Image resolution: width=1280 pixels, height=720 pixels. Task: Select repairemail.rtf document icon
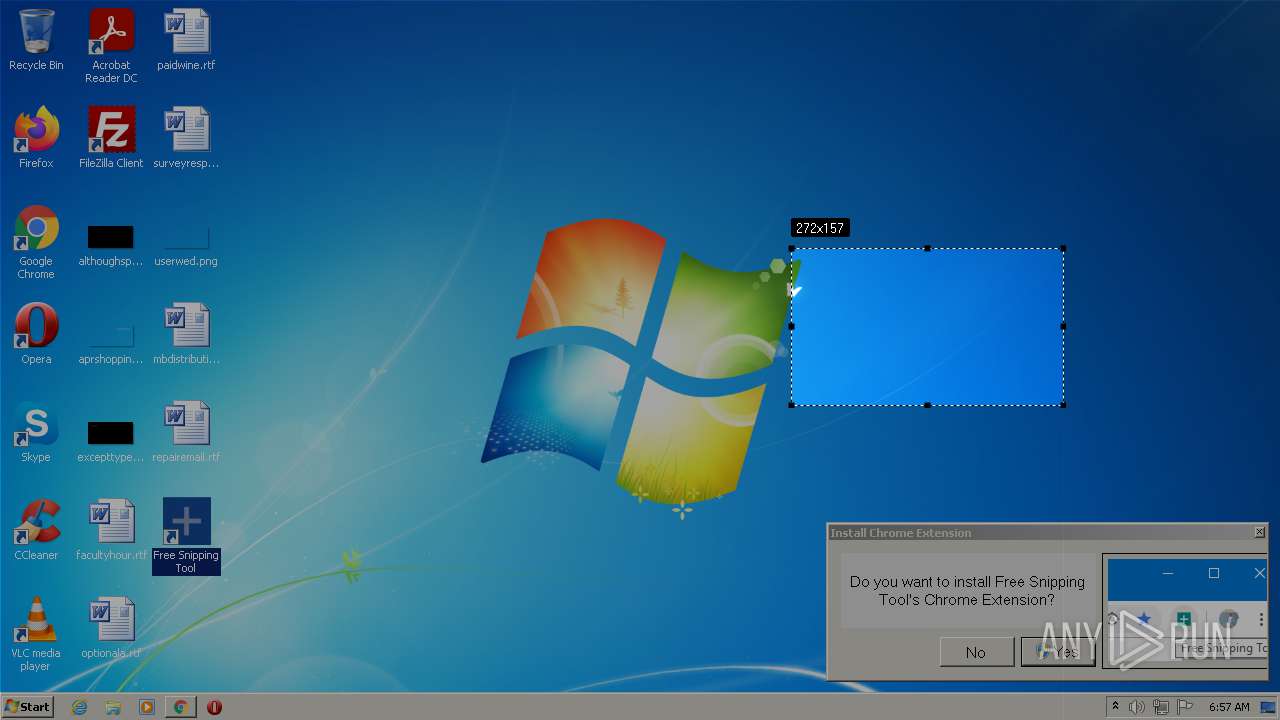click(x=186, y=432)
